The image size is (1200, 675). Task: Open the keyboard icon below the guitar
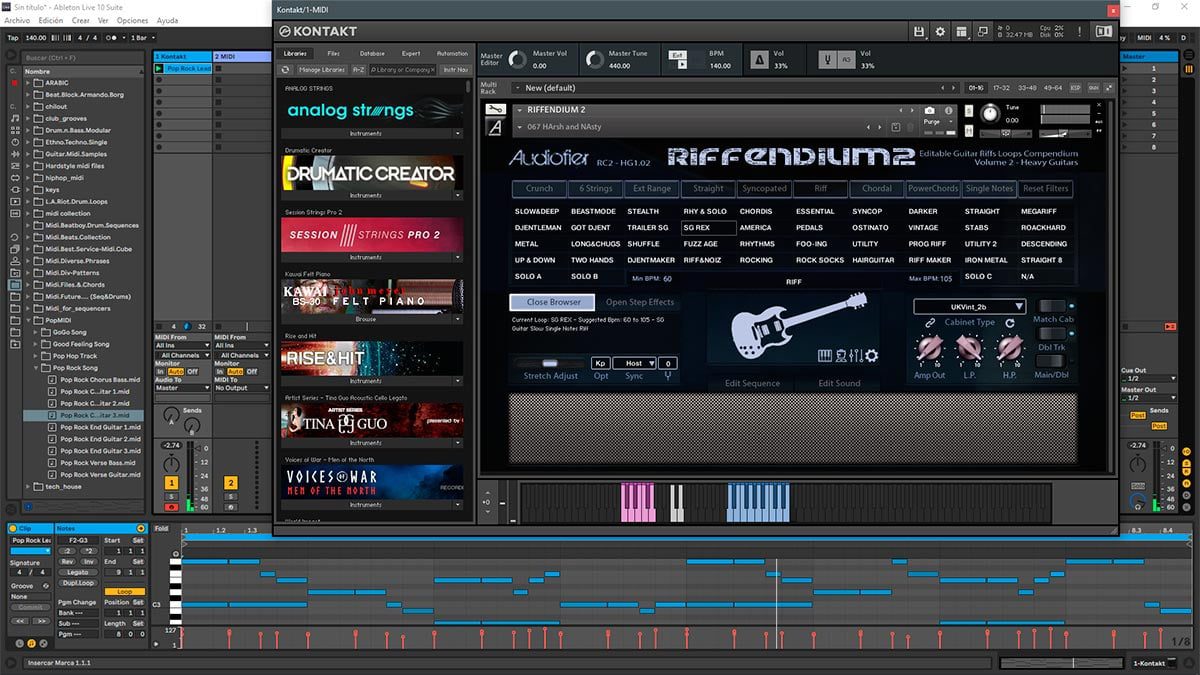[x=825, y=355]
